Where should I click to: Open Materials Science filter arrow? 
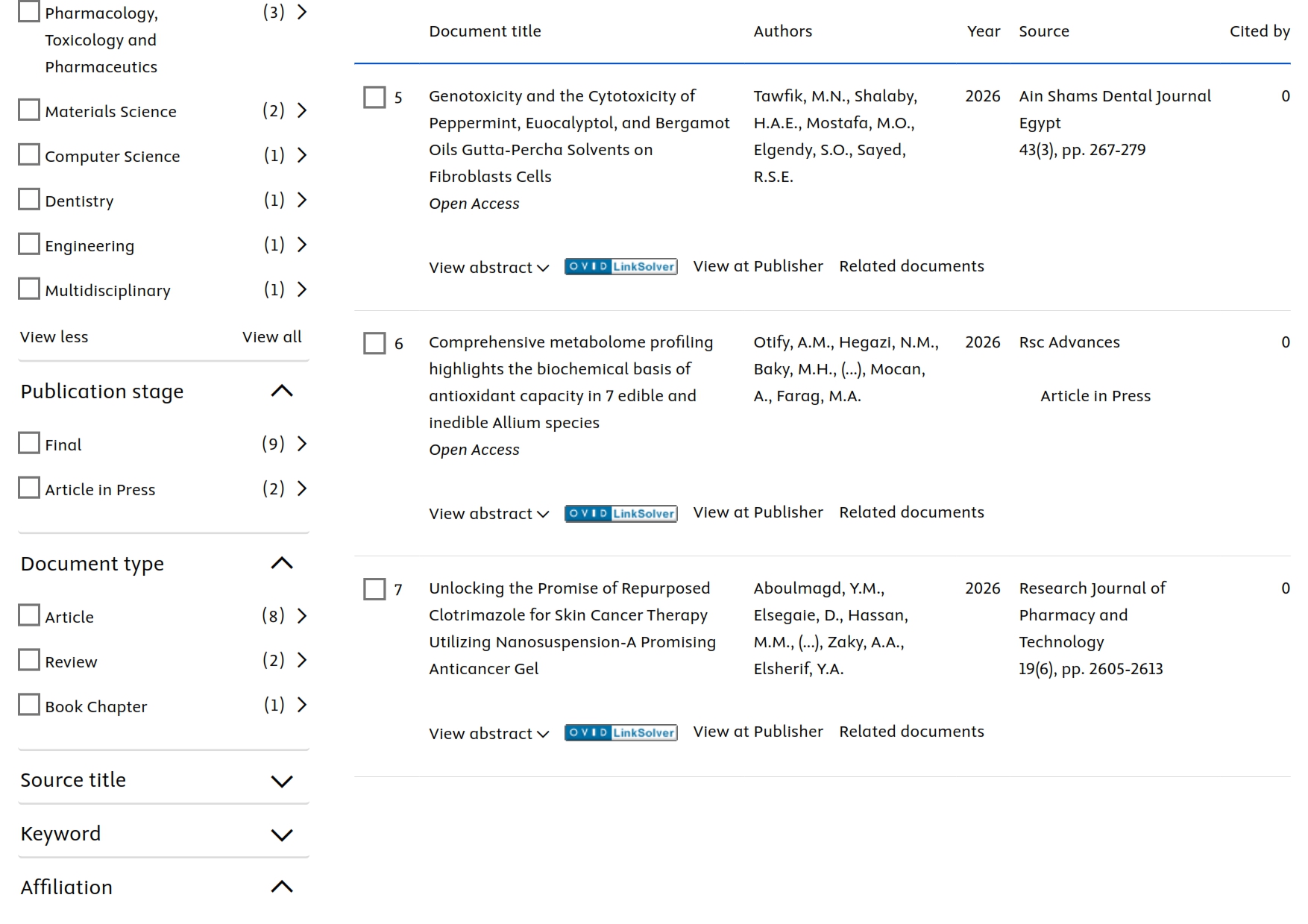(302, 110)
